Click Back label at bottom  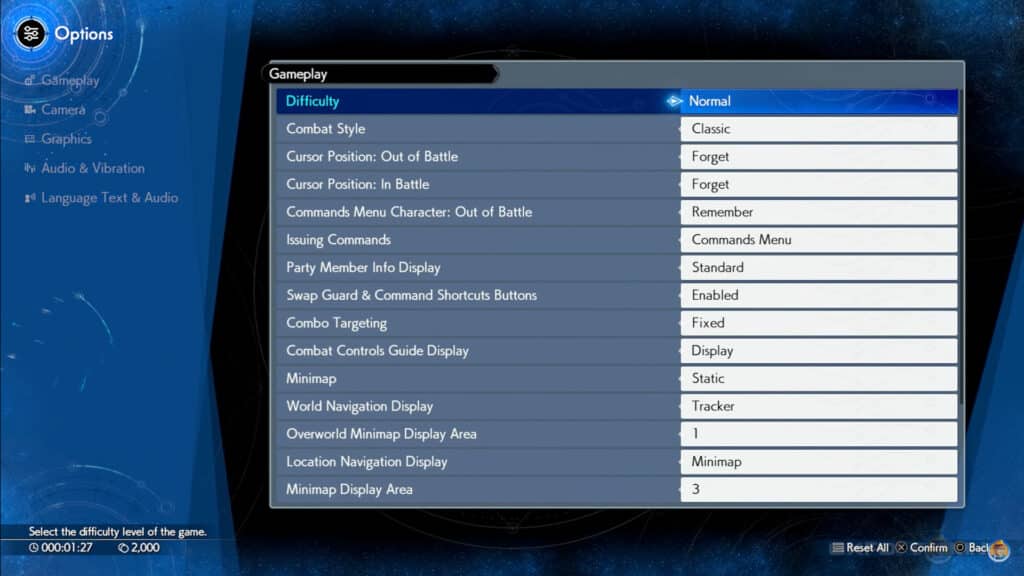coord(978,547)
